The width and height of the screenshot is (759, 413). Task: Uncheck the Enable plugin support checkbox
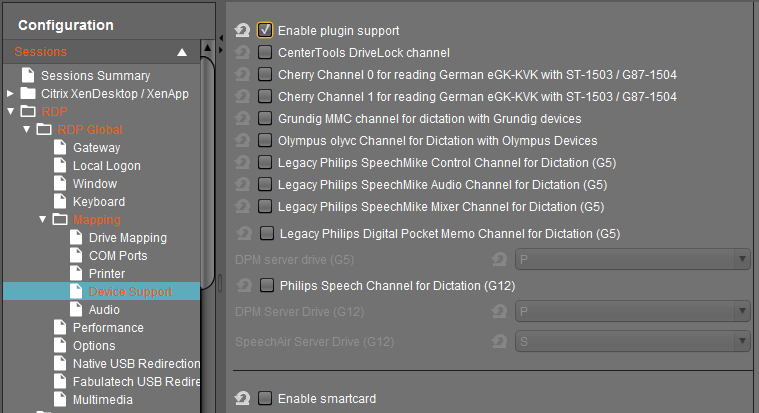click(265, 31)
